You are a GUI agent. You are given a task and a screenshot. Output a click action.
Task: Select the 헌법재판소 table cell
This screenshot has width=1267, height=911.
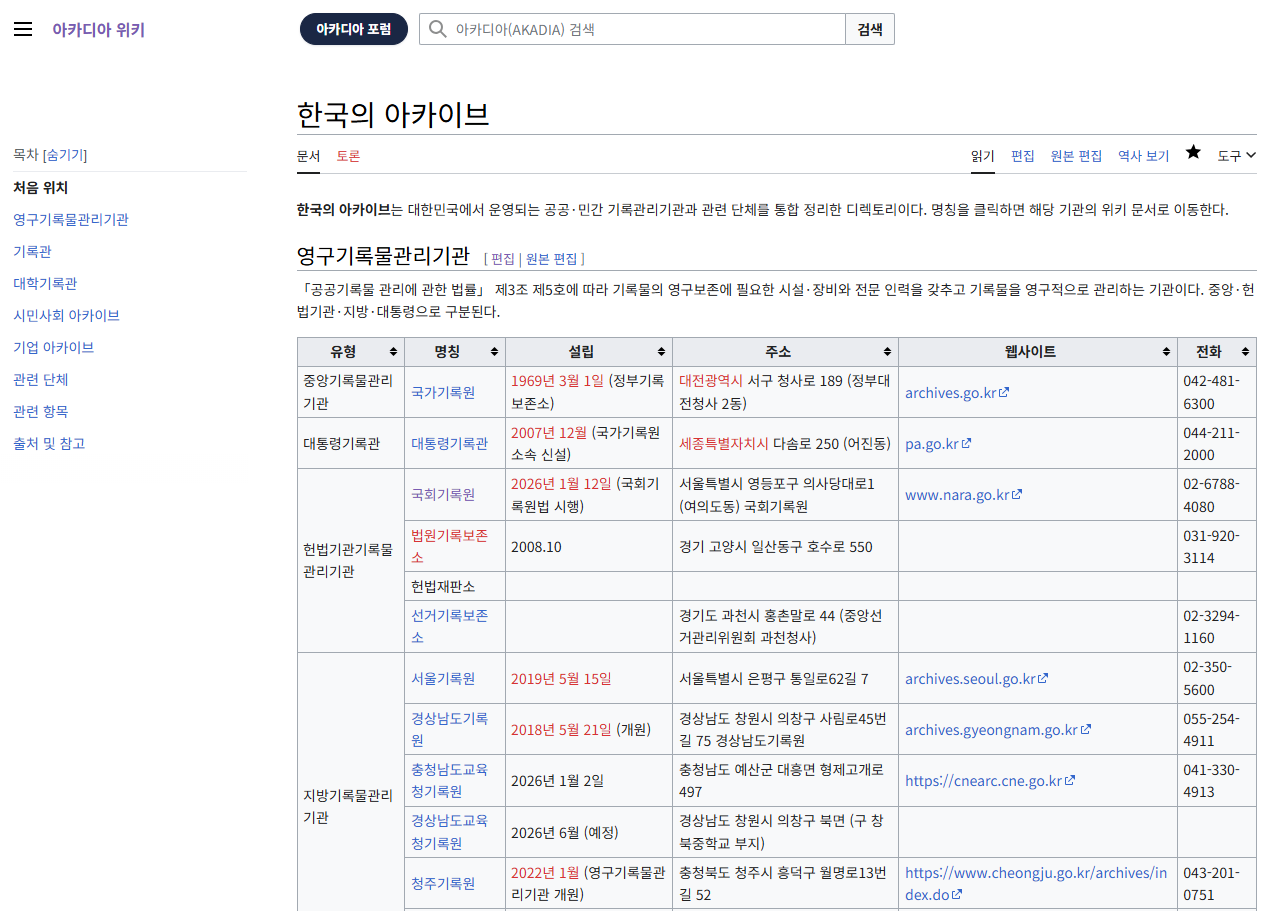tap(455, 586)
